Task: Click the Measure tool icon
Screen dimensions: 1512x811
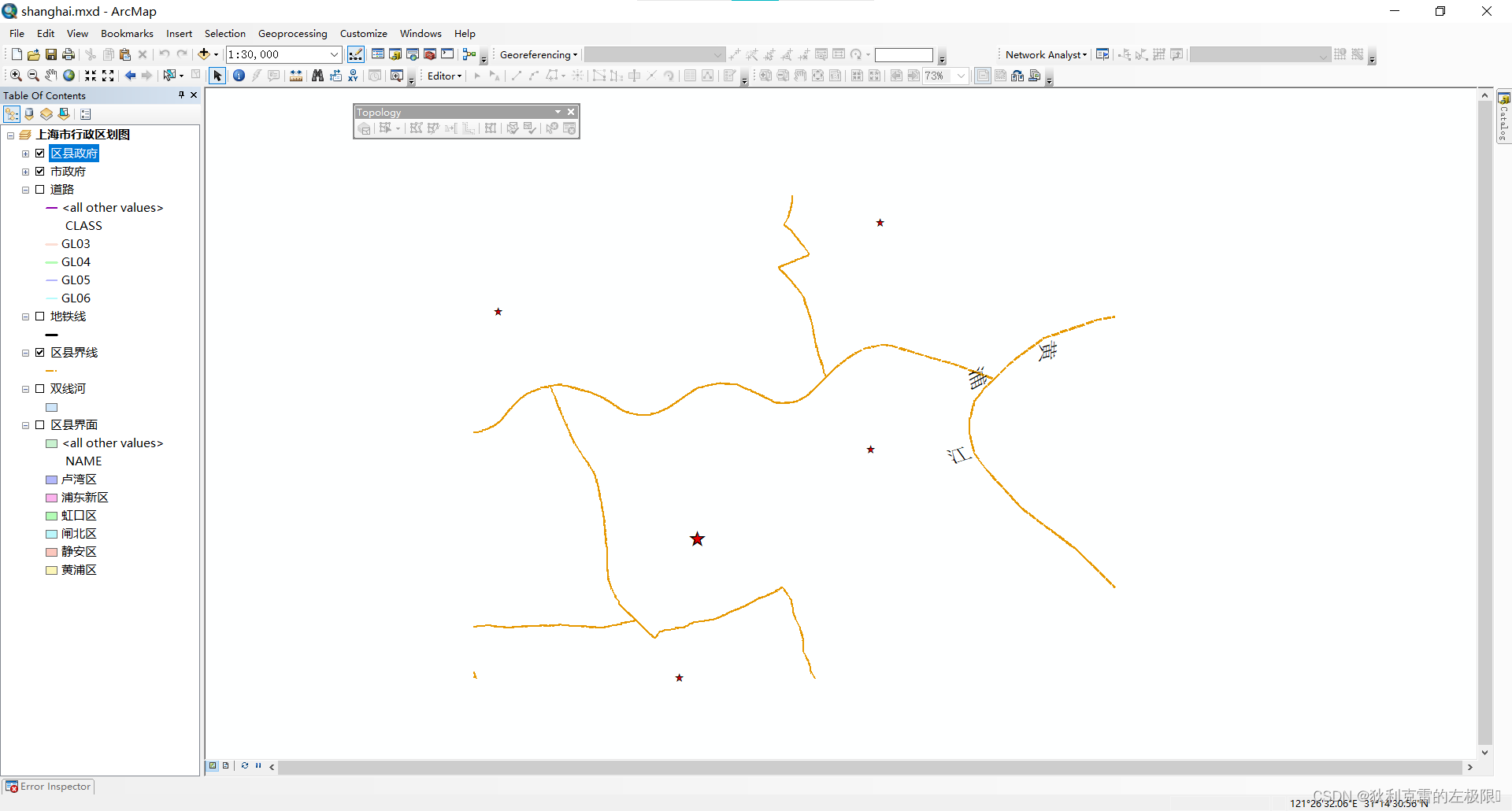Action: point(296,76)
